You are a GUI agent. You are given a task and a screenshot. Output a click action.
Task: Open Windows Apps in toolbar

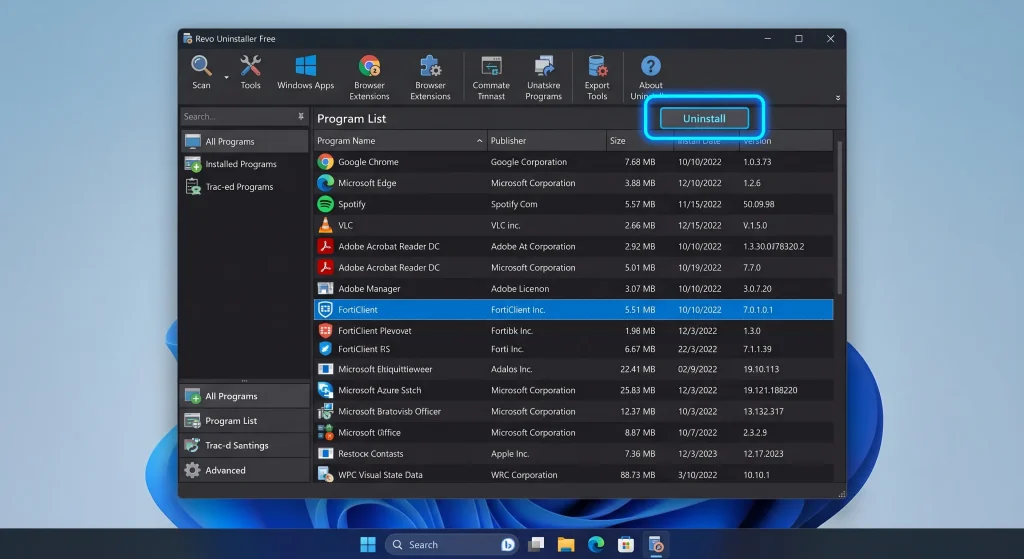click(305, 72)
